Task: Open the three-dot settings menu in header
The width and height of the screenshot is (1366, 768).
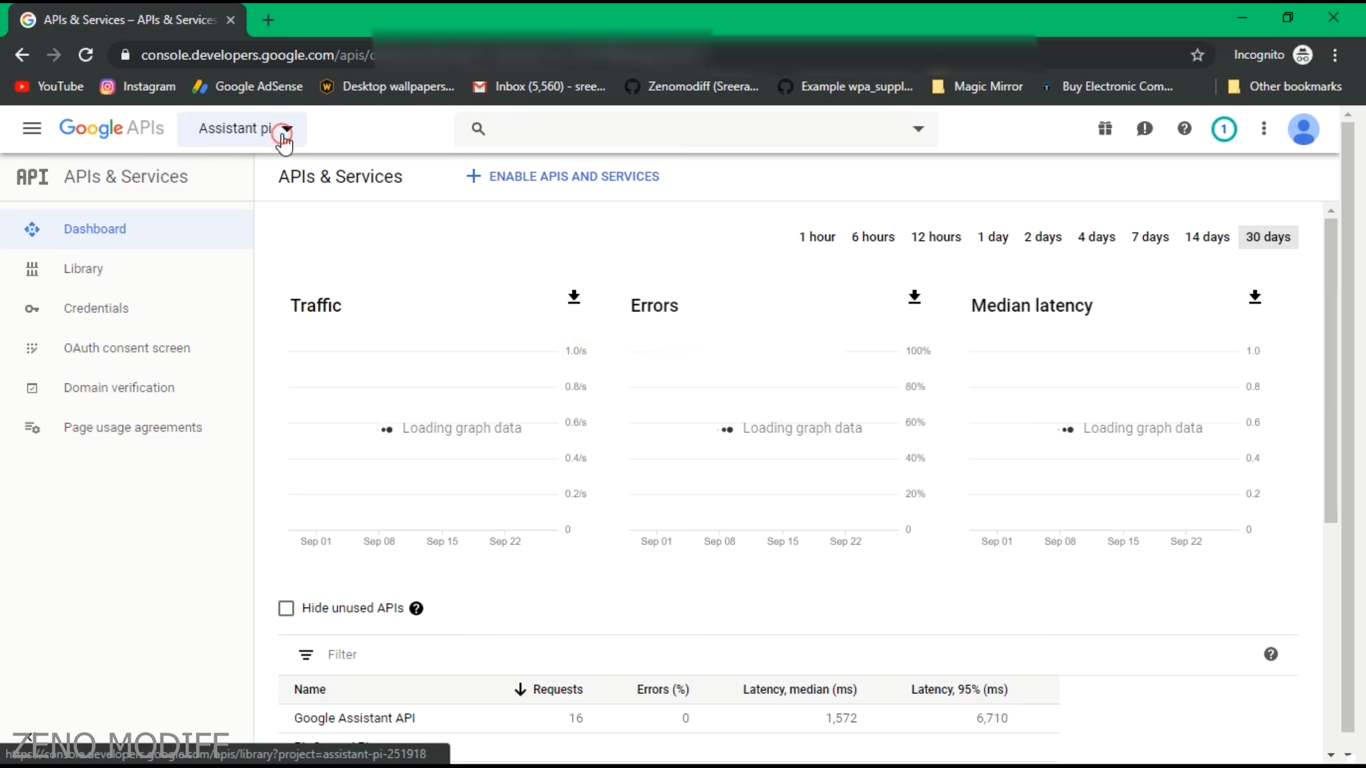Action: (x=1264, y=128)
